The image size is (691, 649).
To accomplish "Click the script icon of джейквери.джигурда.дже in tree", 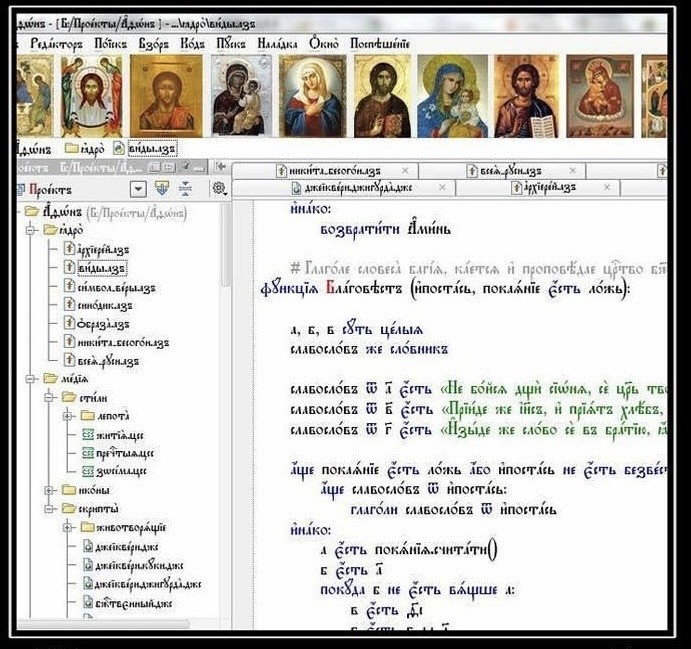I will [x=88, y=584].
